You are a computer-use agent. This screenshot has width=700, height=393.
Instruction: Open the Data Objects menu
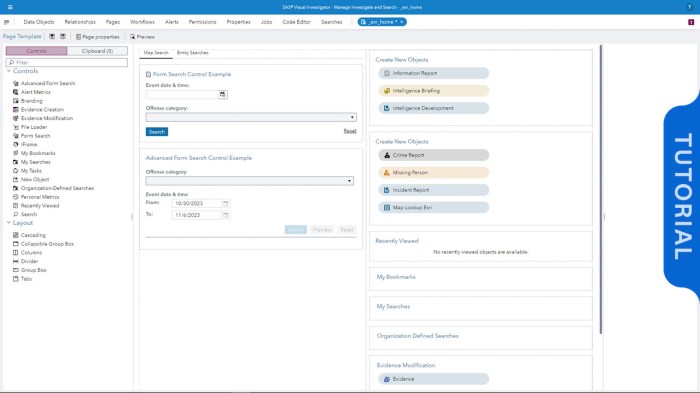(x=39, y=22)
